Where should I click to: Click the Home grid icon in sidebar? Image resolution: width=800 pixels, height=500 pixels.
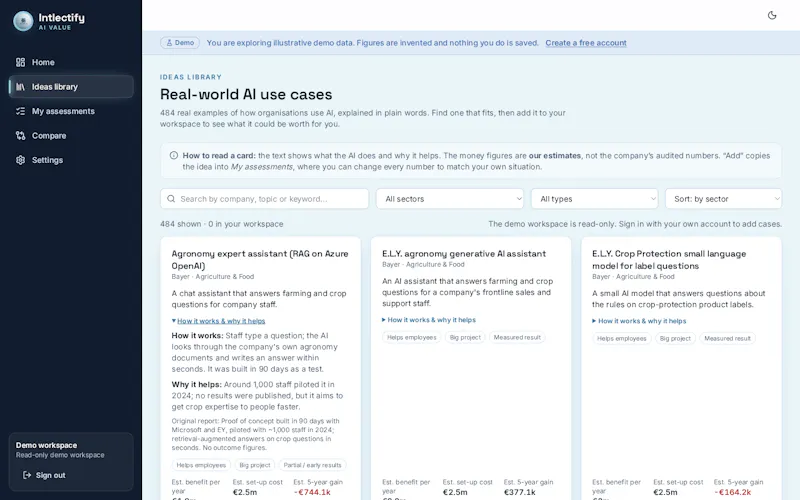pos(20,62)
